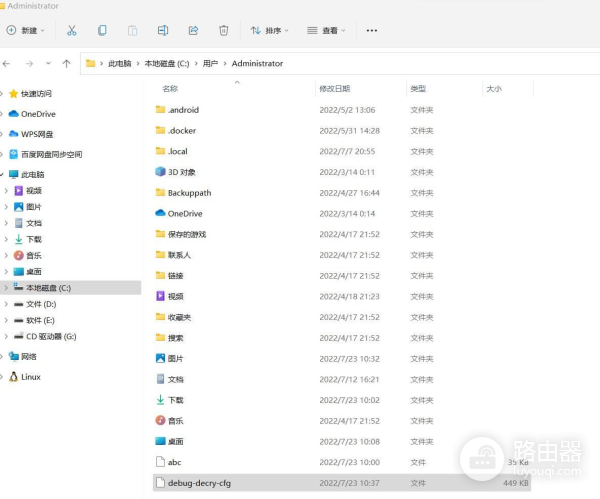Select 软件 (E:) drive in sidebar
Image resolution: width=600 pixels, height=499 pixels.
point(40,320)
